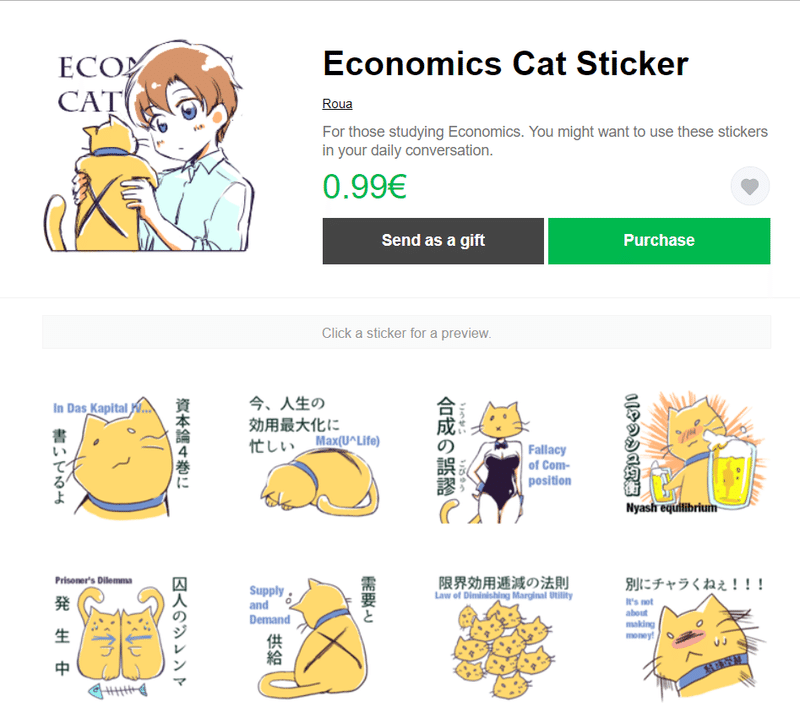Preview the Max(U^Life) sleeping cat sticker

click(x=315, y=456)
